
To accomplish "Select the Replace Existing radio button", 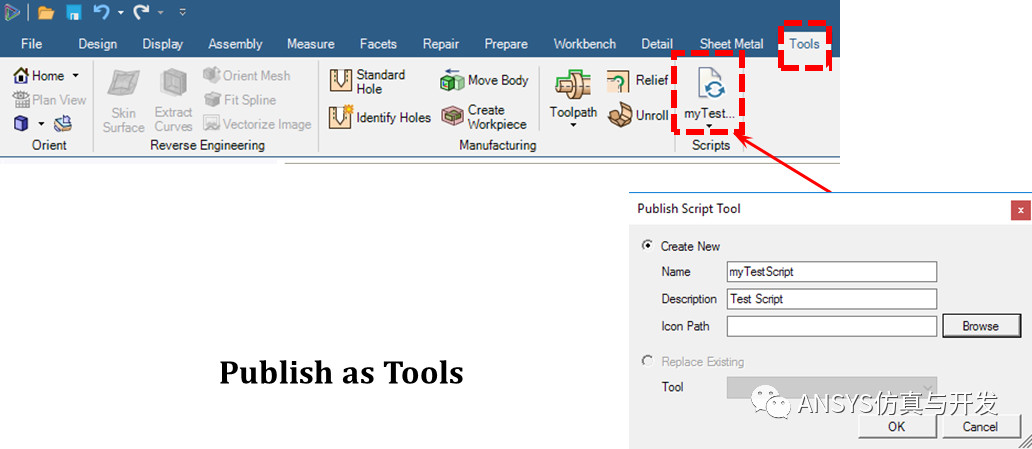I will tap(648, 361).
